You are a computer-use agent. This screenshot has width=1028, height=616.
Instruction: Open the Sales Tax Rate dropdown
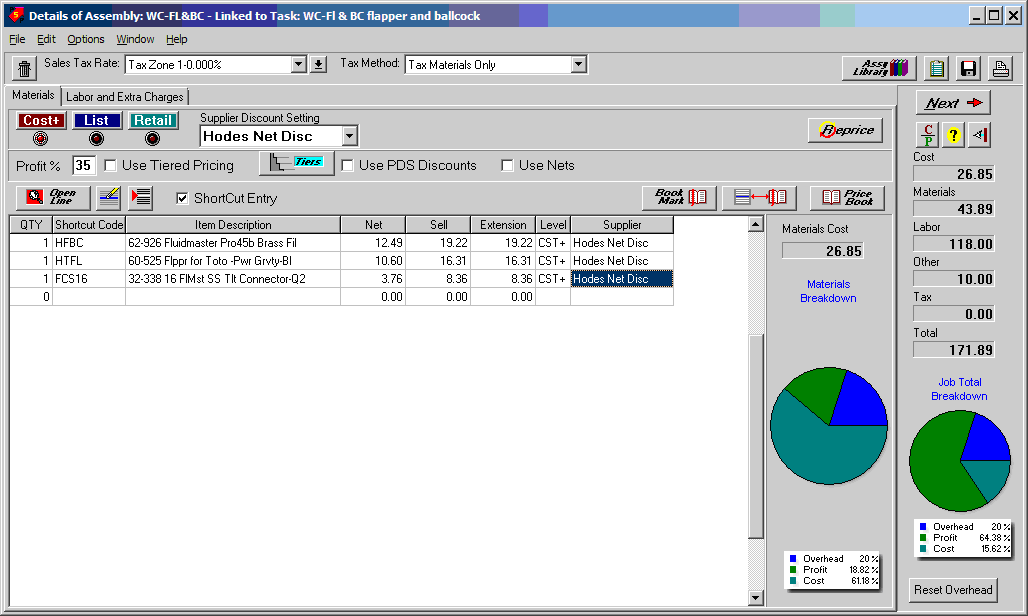pyautogui.click(x=298, y=64)
